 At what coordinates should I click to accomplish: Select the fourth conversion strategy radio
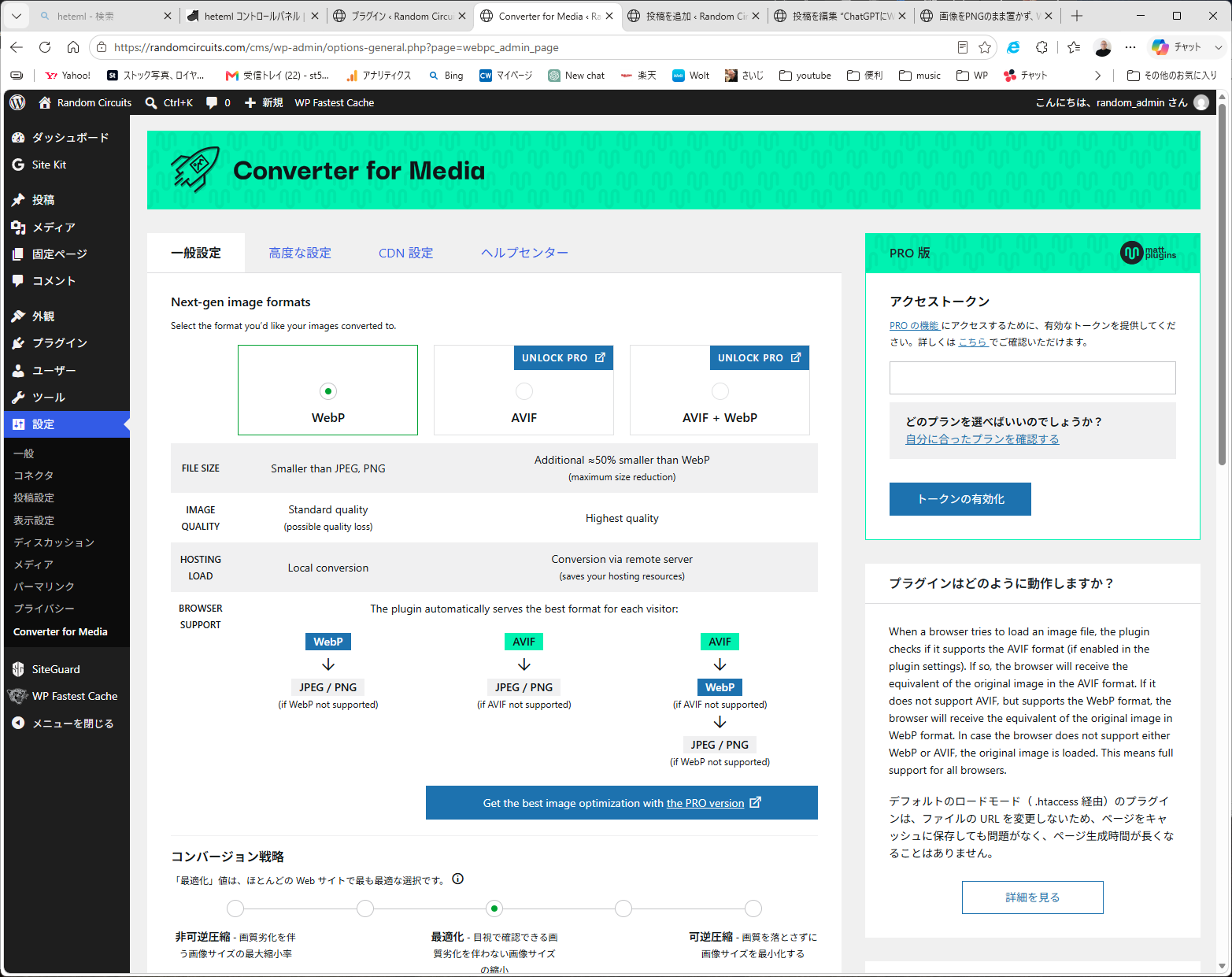point(623,909)
